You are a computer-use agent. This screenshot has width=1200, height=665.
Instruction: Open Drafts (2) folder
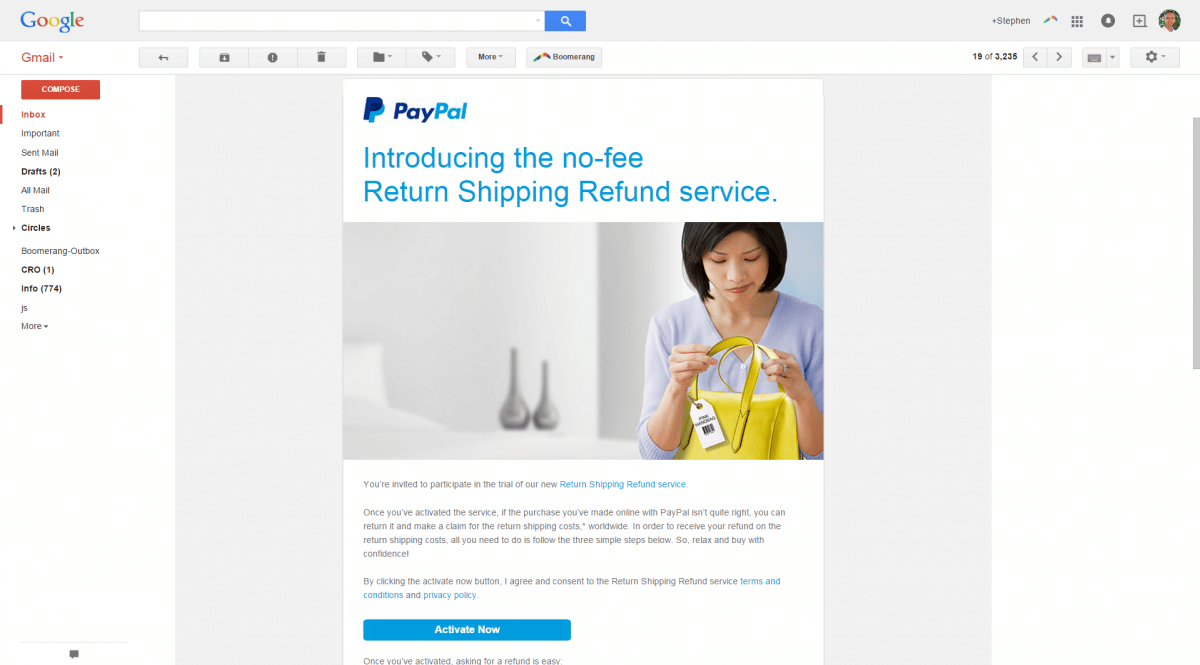[x=41, y=172]
